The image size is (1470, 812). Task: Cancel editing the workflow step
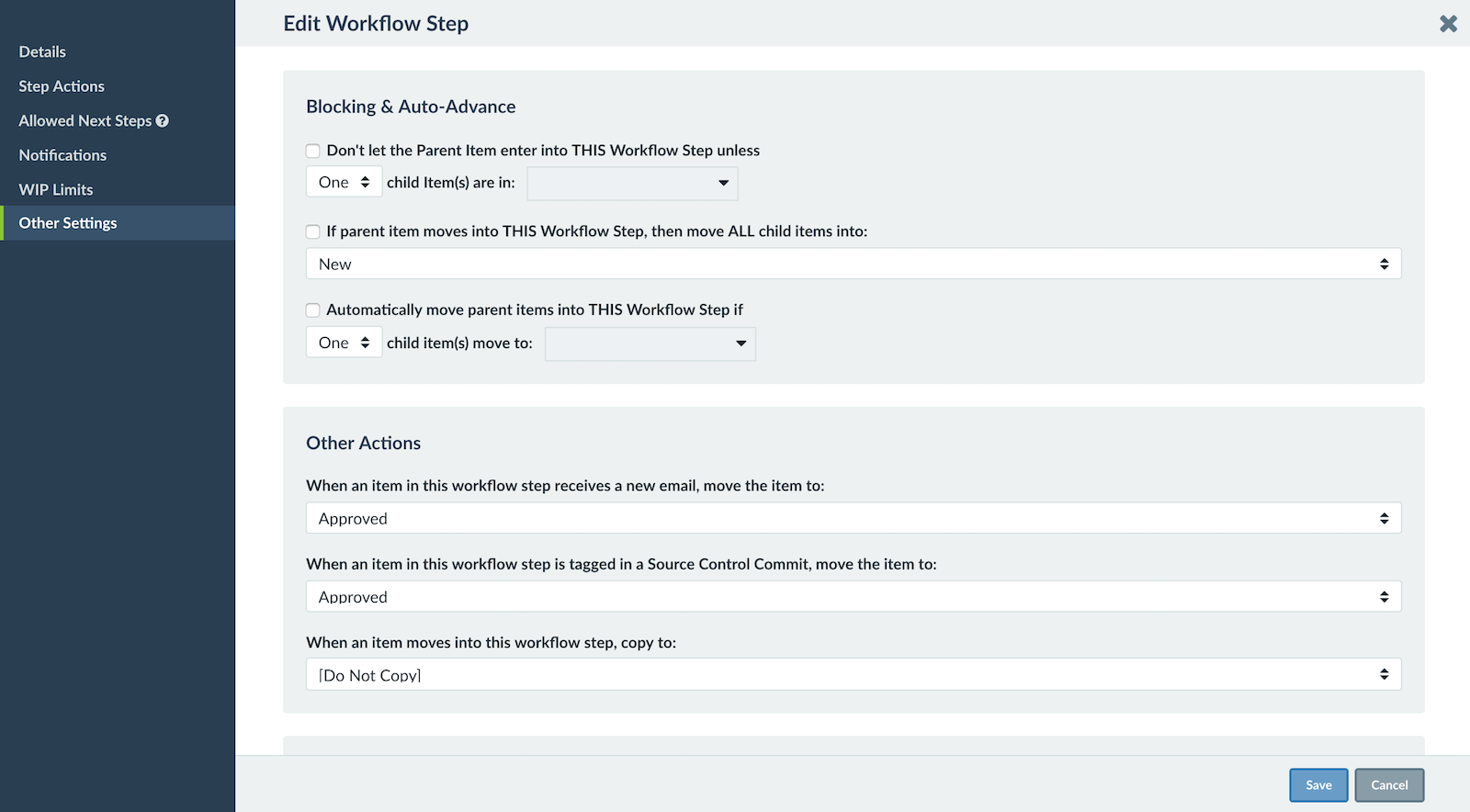tap(1389, 784)
